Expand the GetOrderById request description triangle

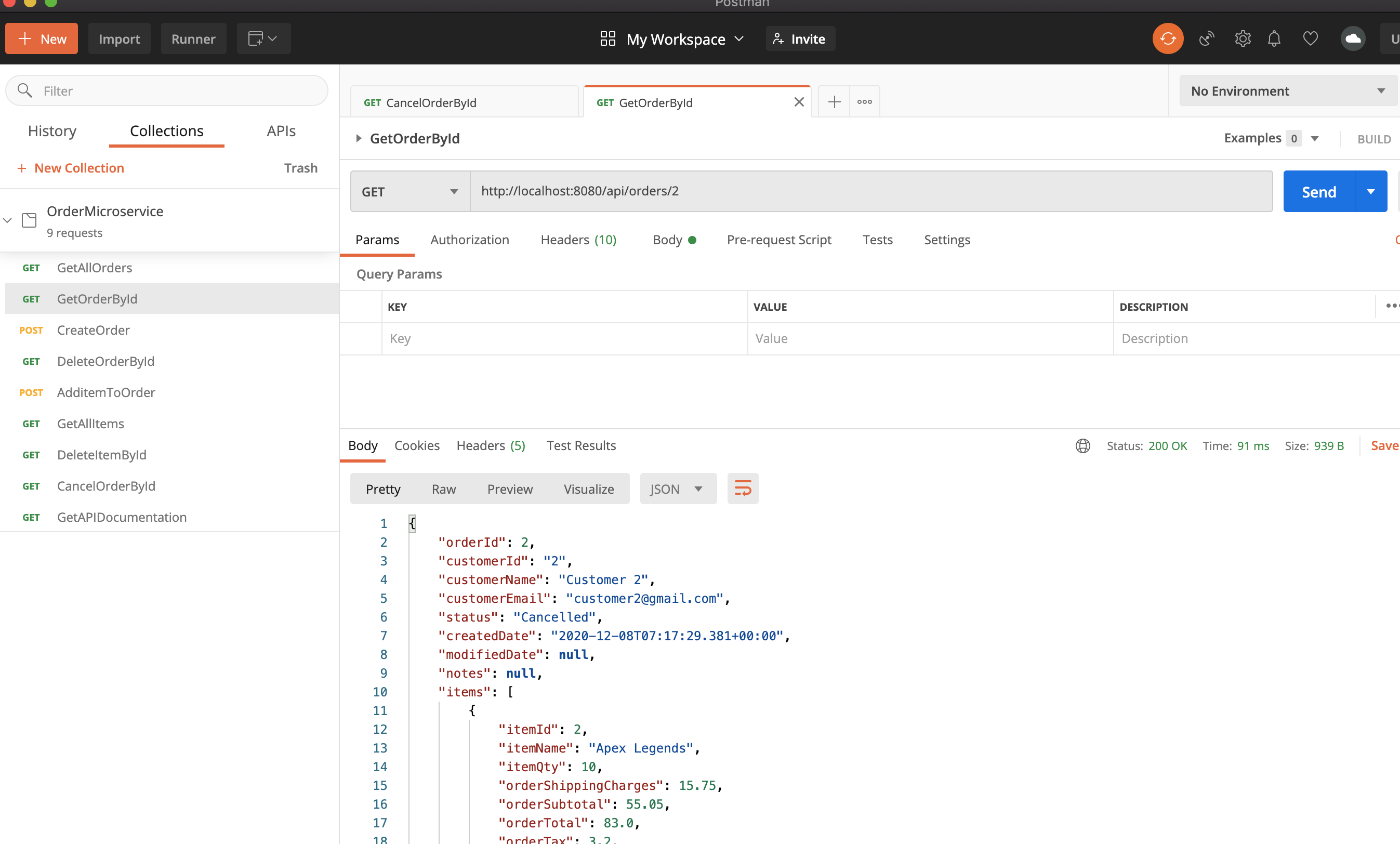point(359,138)
